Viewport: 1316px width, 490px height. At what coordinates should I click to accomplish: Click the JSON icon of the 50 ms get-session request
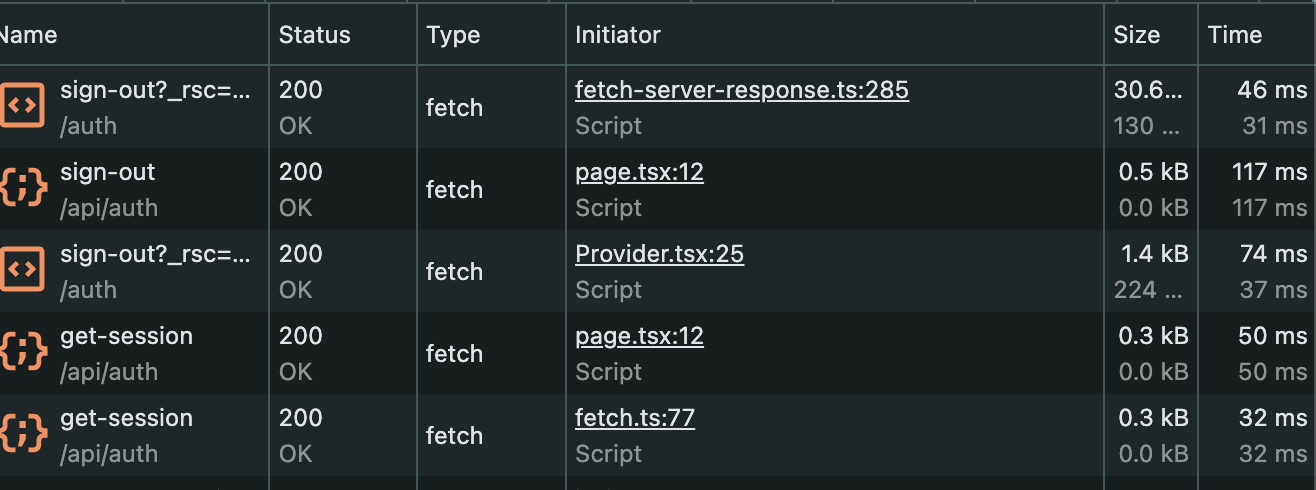tap(22, 353)
